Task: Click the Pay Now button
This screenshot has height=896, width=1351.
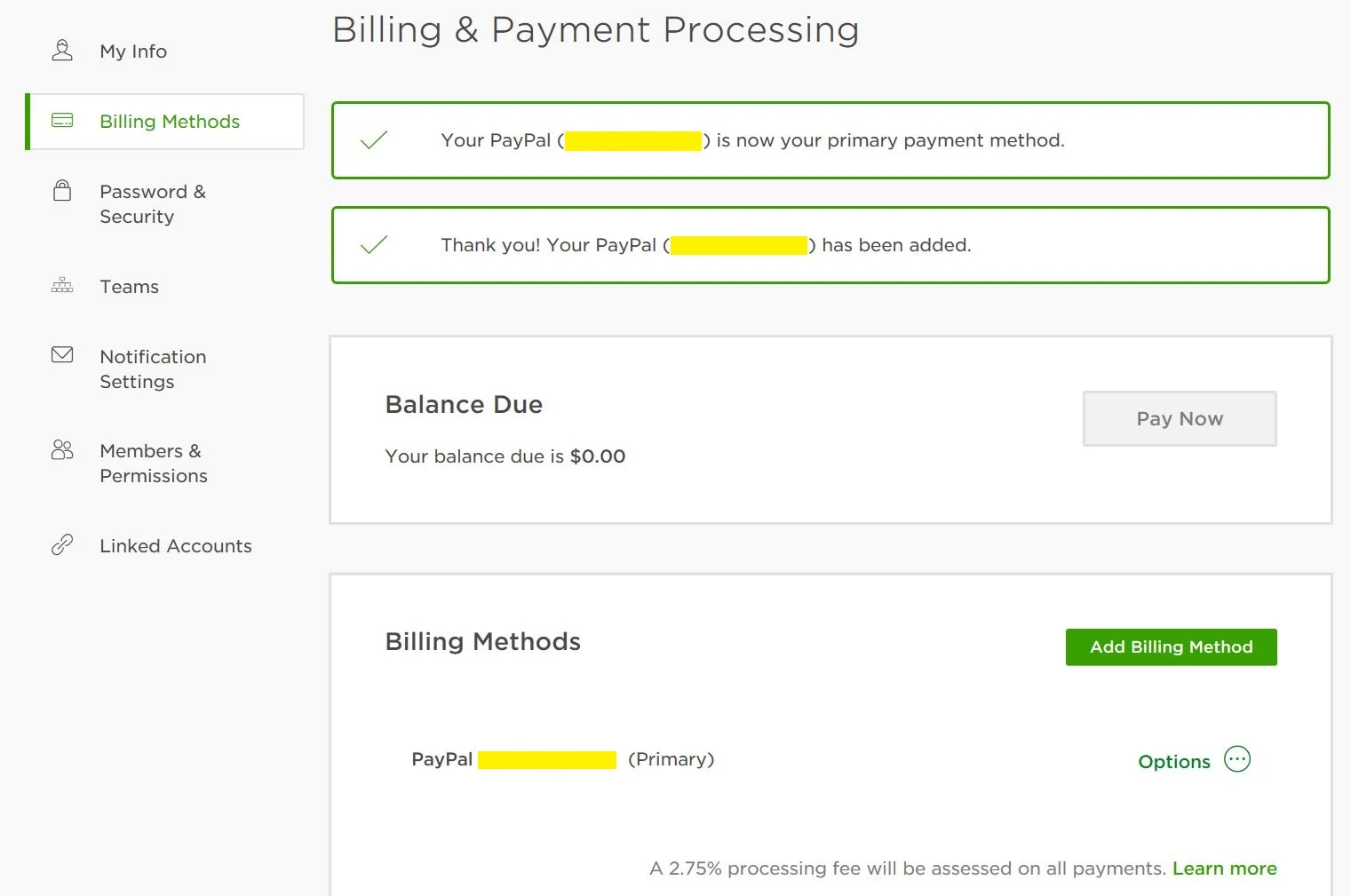Action: [x=1180, y=418]
